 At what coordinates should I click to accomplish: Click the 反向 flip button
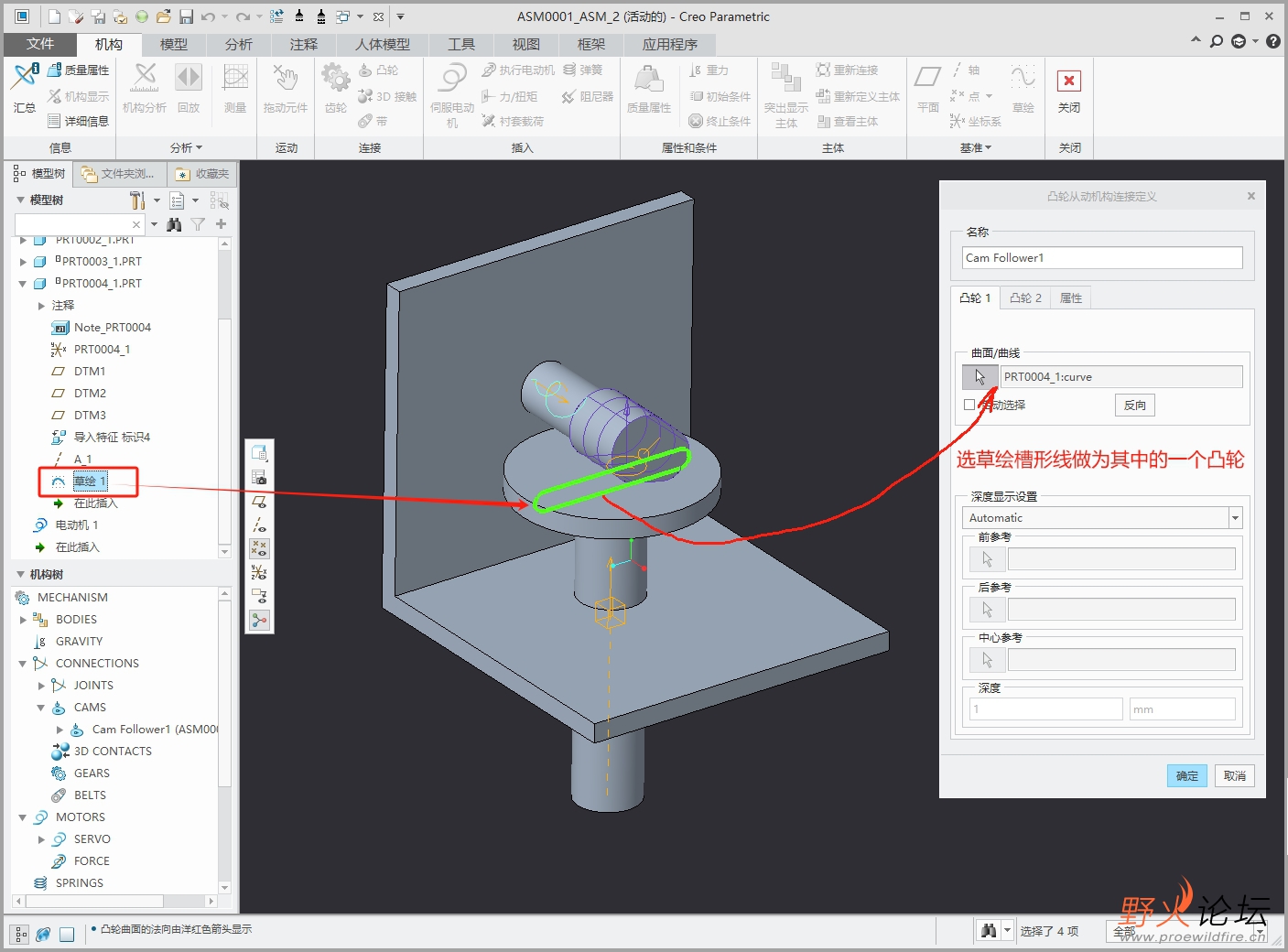1135,406
